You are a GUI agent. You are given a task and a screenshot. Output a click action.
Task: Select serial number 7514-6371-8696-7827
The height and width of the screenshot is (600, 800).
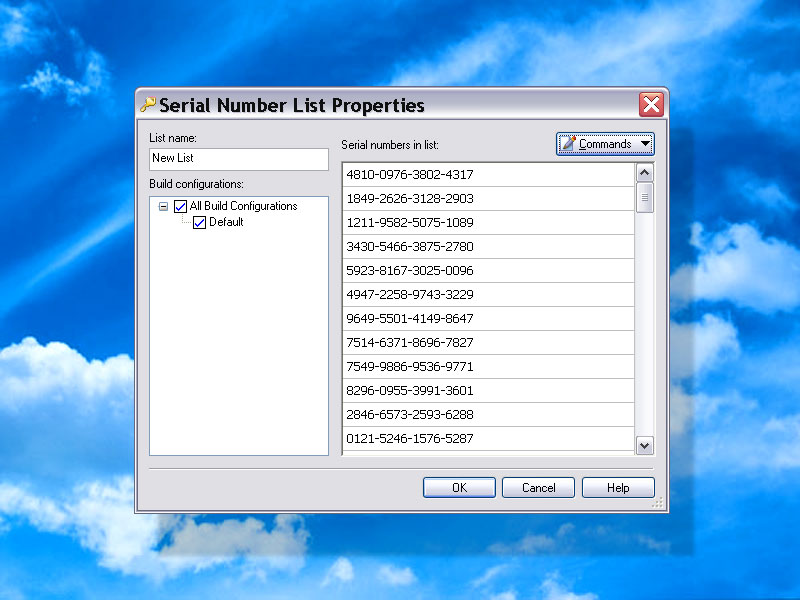488,342
